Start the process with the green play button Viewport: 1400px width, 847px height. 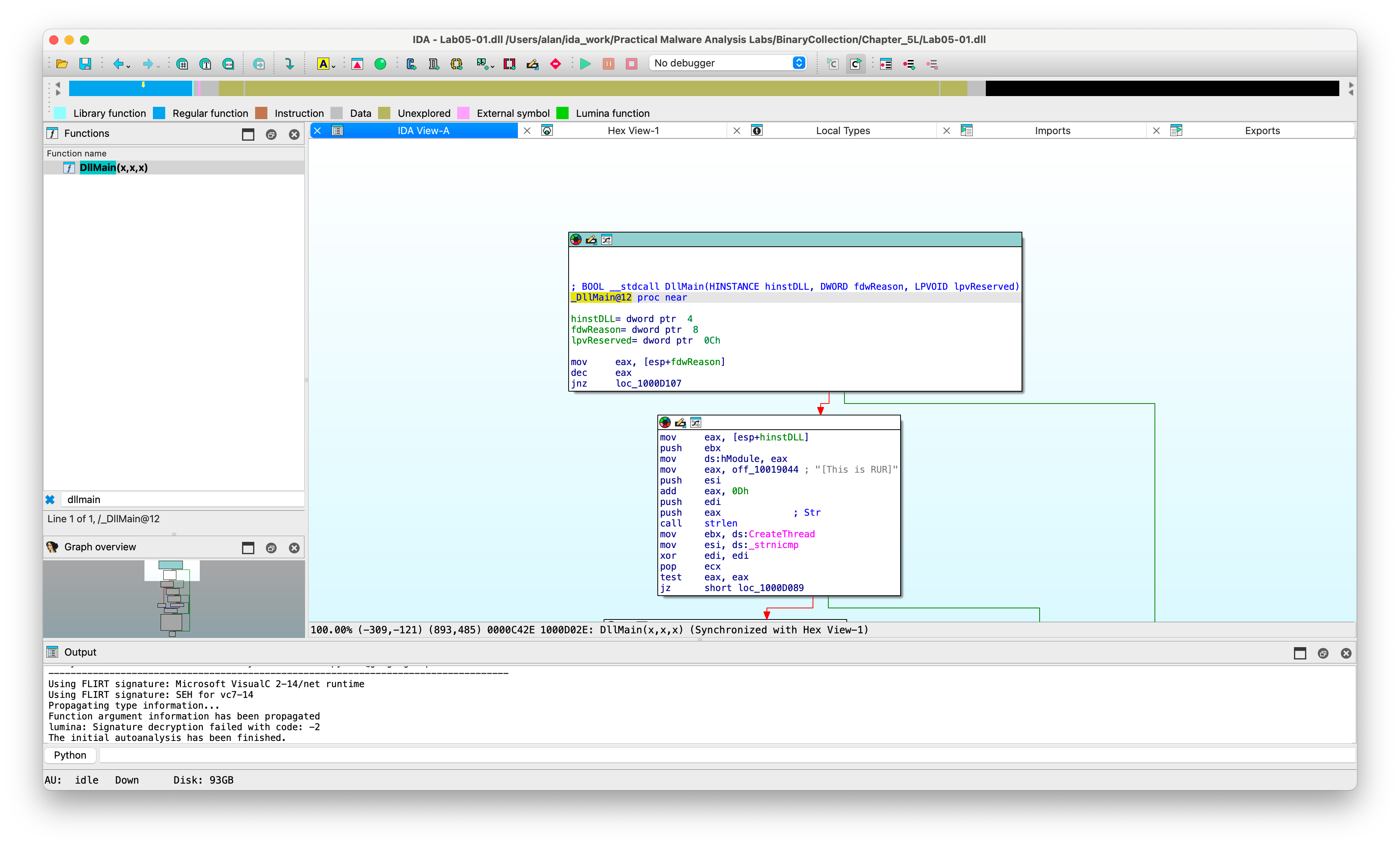click(585, 64)
